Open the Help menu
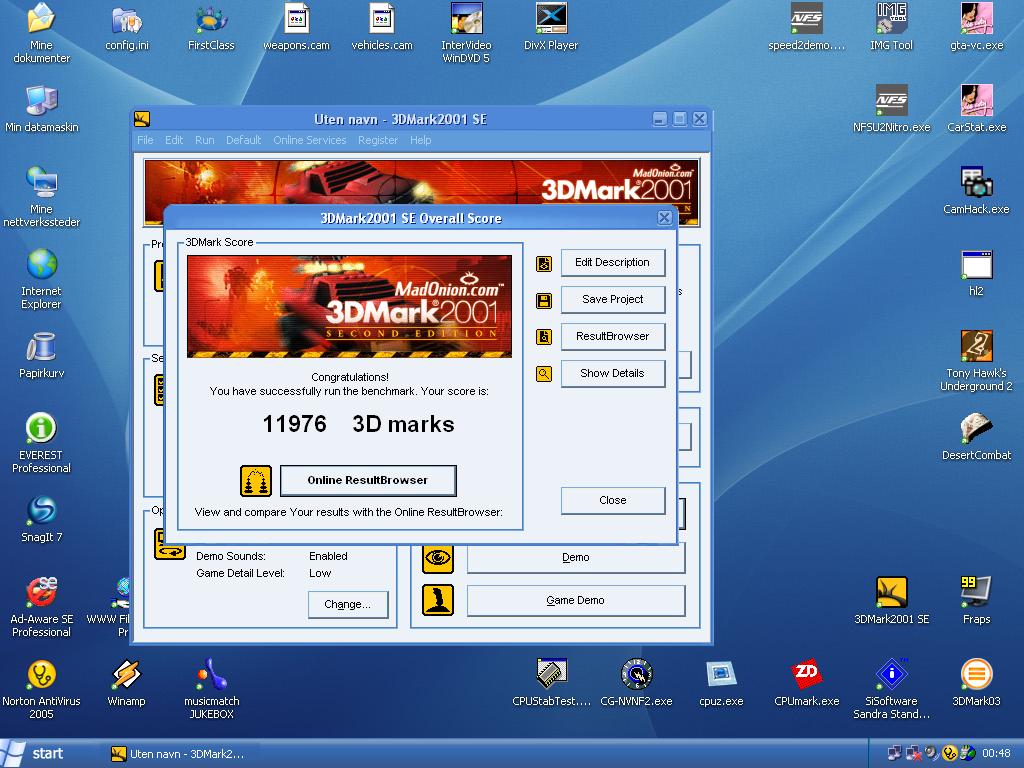The width and height of the screenshot is (1024, 768). 421,140
